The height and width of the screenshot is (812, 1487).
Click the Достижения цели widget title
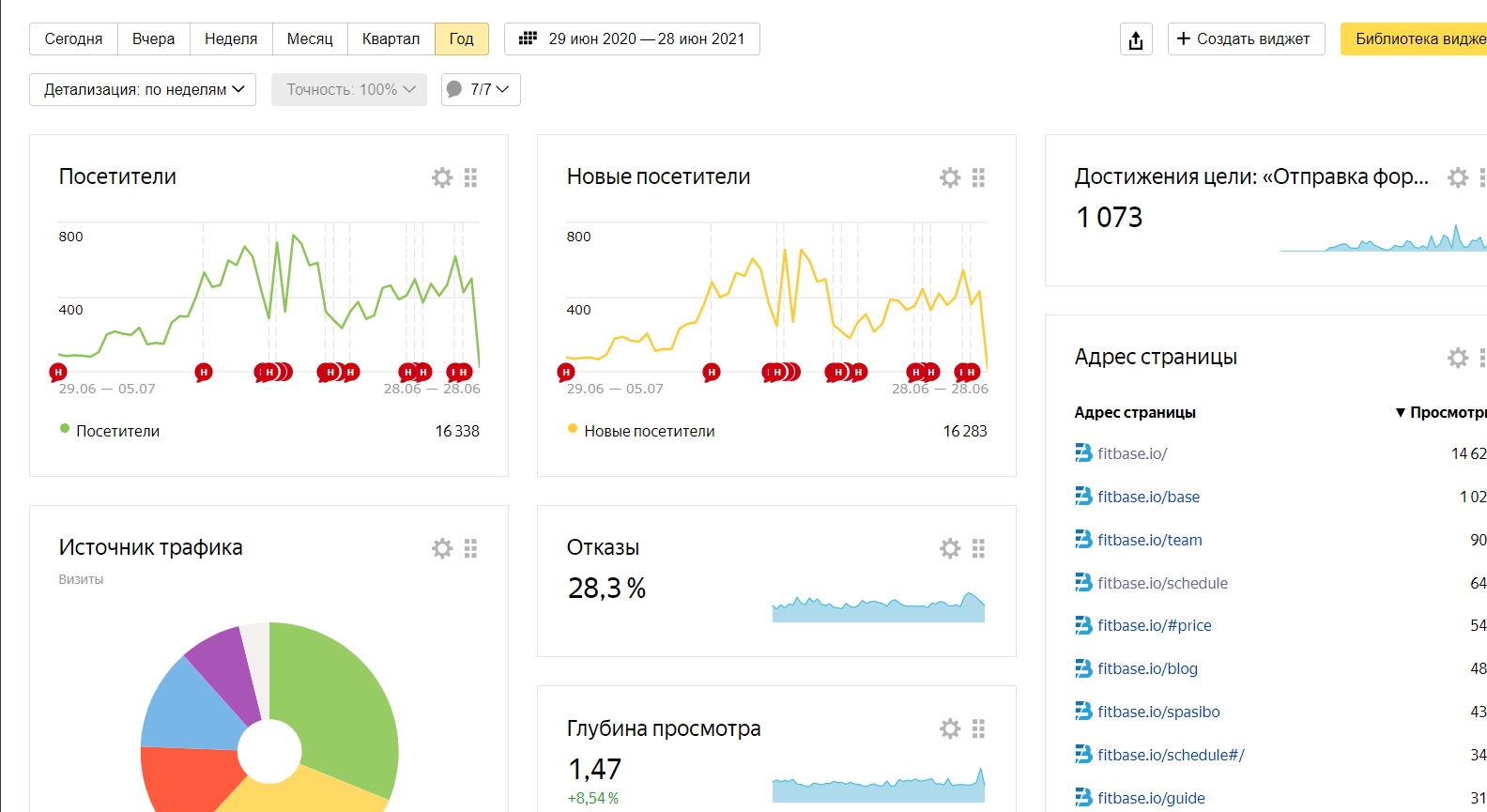coord(1251,176)
